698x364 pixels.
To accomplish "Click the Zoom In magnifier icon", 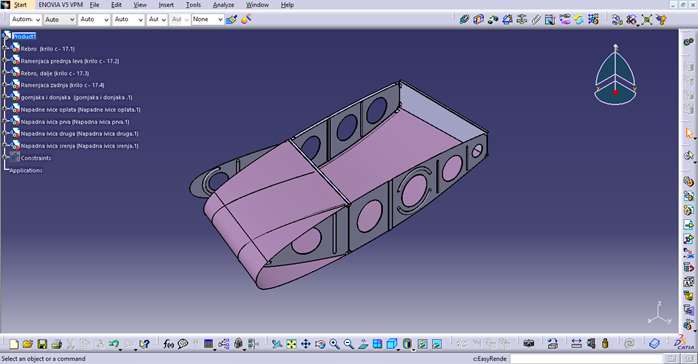I will [334, 344].
